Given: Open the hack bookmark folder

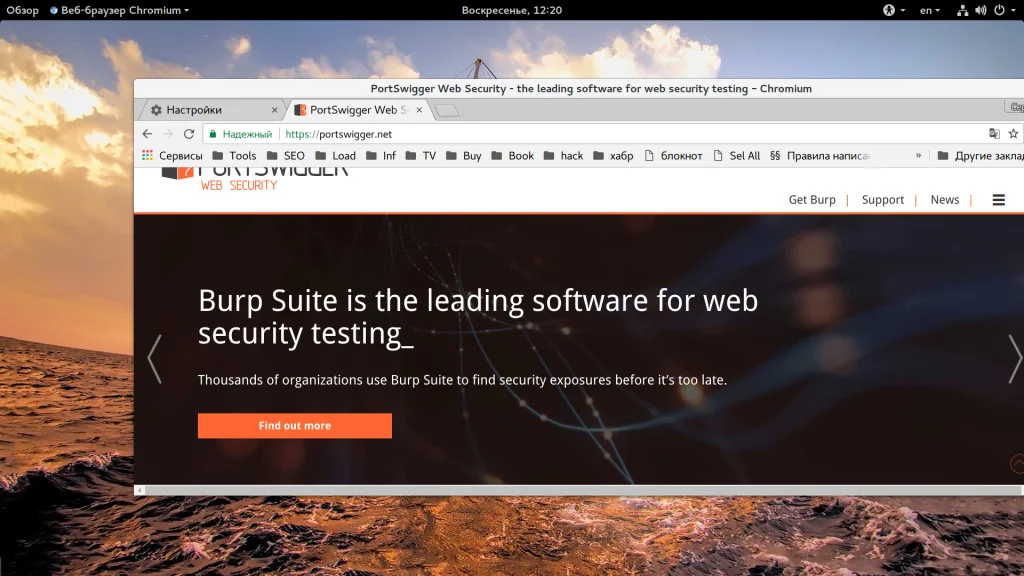Looking at the screenshot, I should (564, 155).
